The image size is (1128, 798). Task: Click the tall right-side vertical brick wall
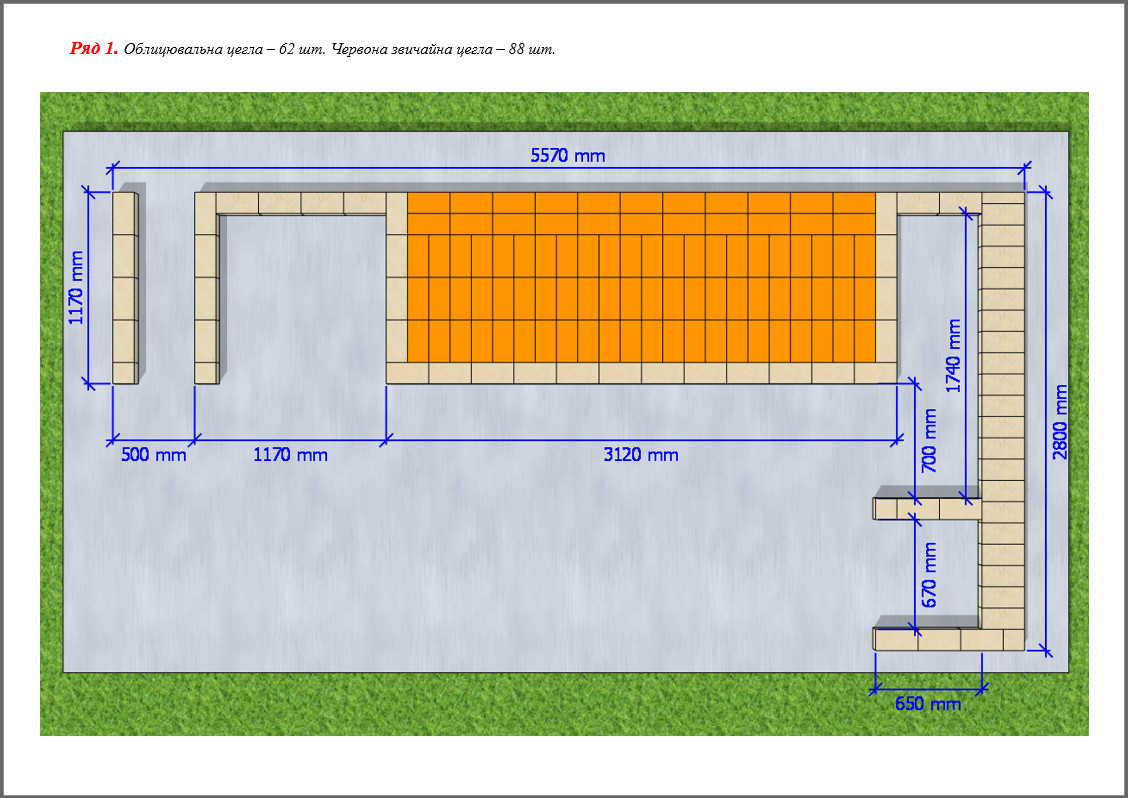tap(1001, 420)
